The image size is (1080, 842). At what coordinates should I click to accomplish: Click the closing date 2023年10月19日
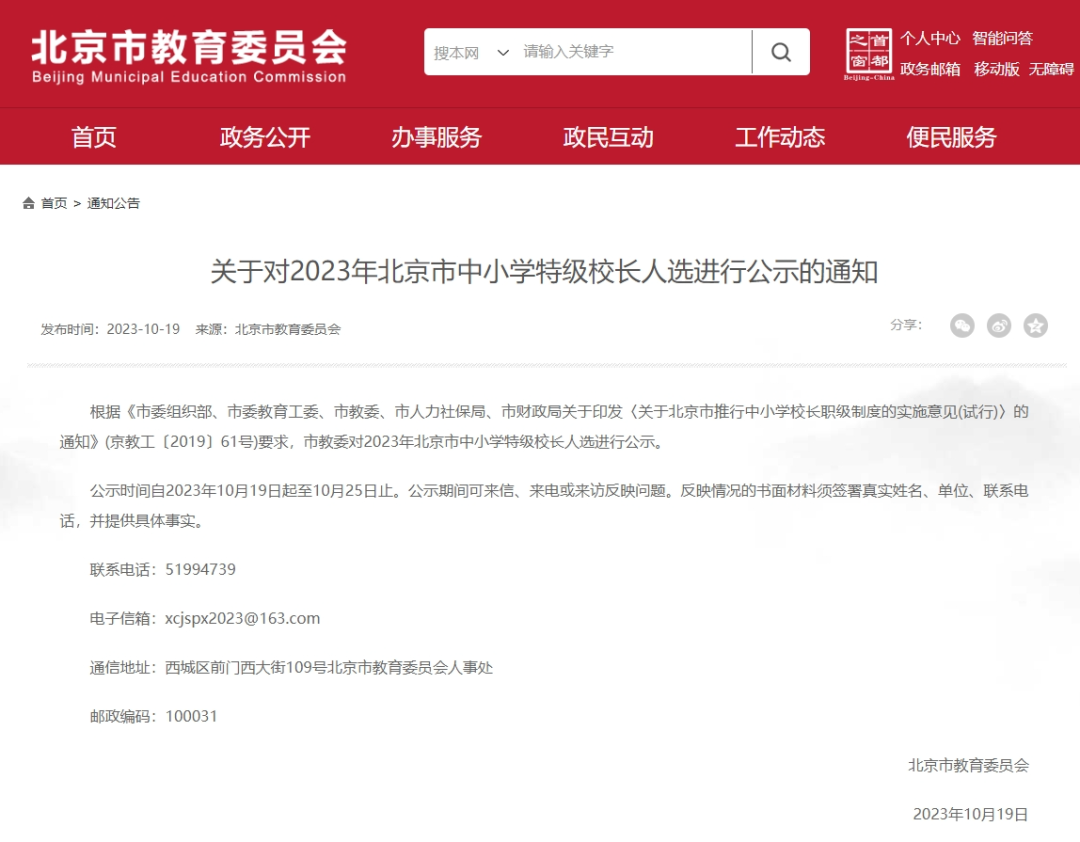coord(970,814)
